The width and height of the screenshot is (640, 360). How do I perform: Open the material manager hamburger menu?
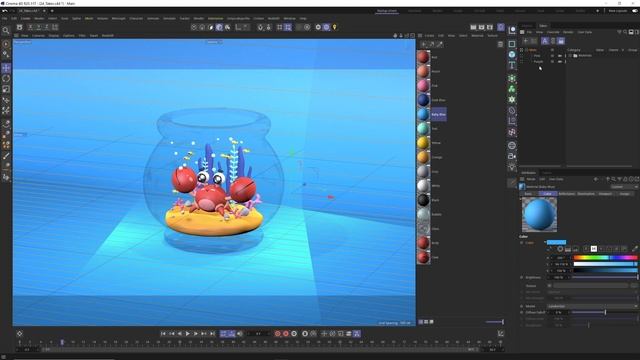coord(420,36)
